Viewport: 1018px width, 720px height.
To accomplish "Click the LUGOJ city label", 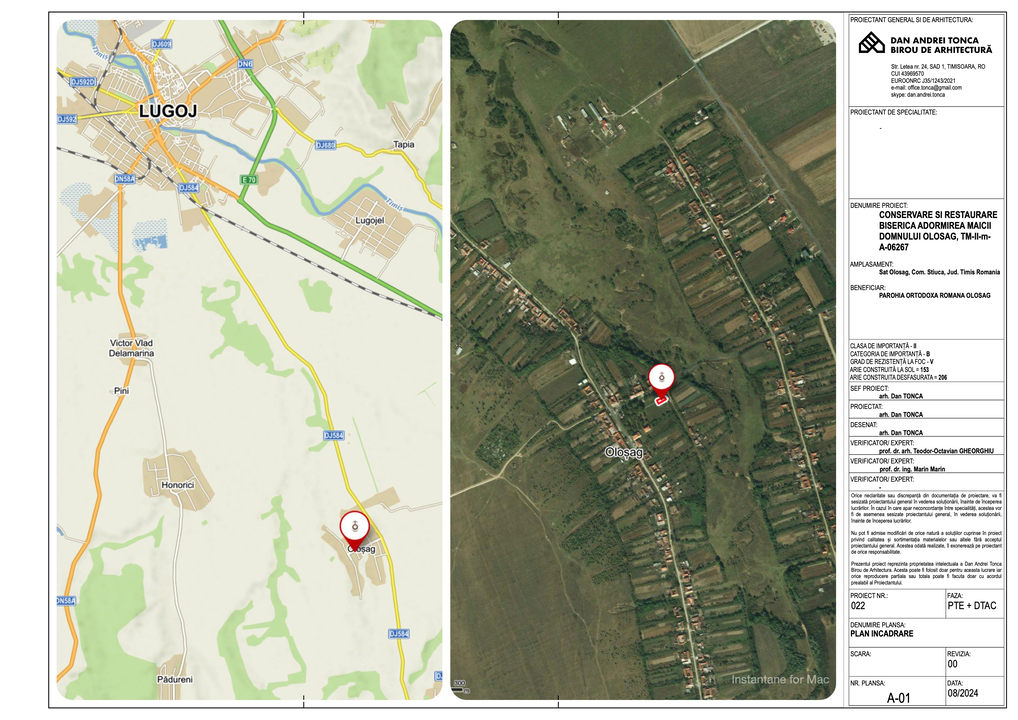I will (x=168, y=111).
